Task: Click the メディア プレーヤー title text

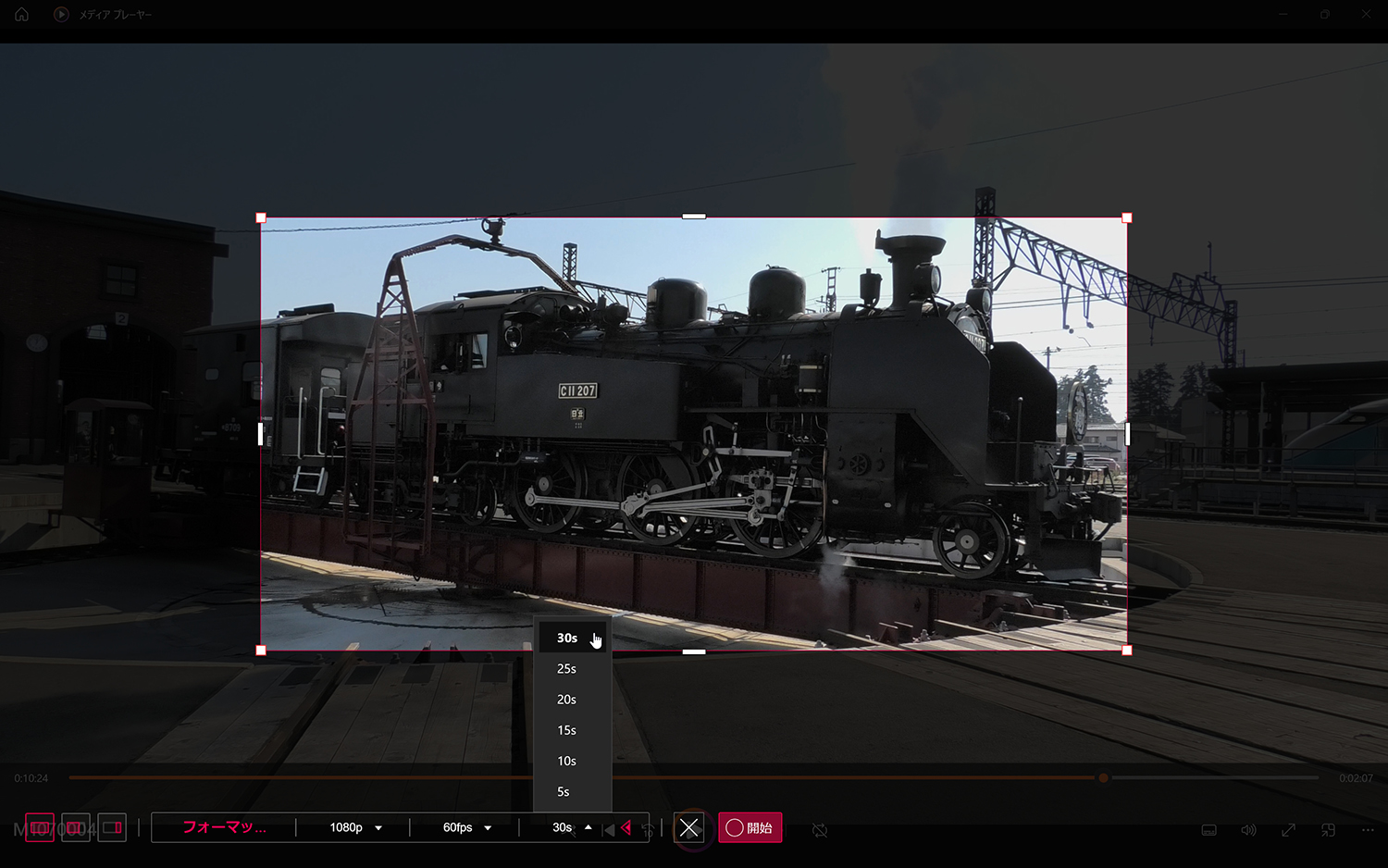Action: tap(116, 15)
